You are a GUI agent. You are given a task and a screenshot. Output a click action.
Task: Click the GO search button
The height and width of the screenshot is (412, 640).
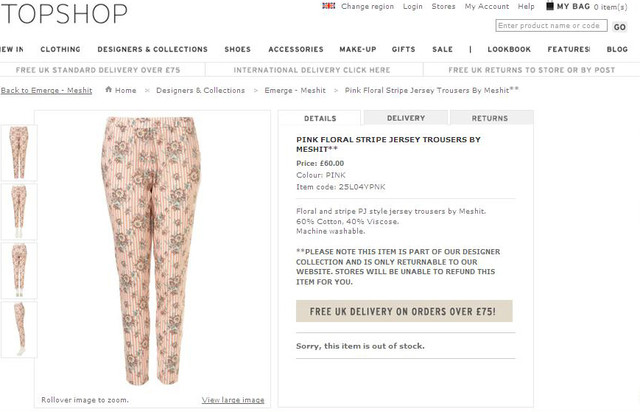pyautogui.click(x=619, y=27)
